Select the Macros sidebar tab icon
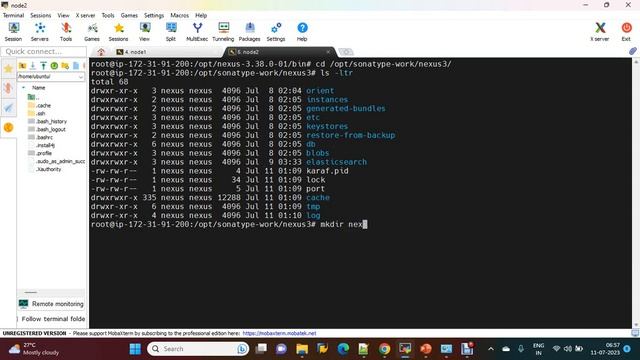 pos(8,108)
